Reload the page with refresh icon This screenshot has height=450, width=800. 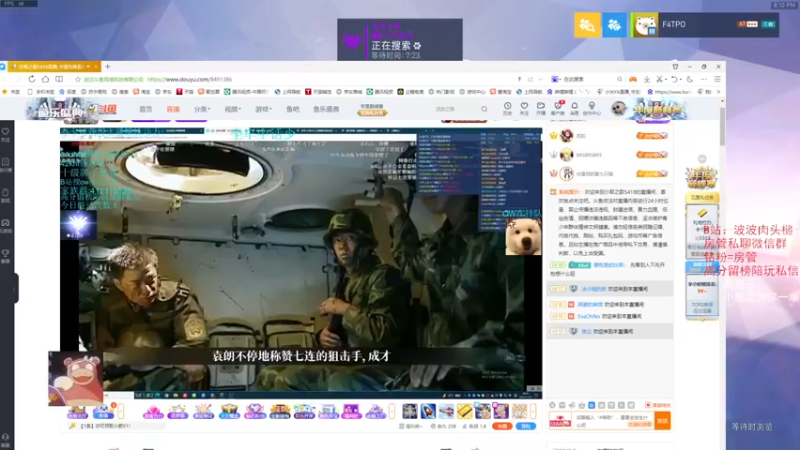coord(32,79)
